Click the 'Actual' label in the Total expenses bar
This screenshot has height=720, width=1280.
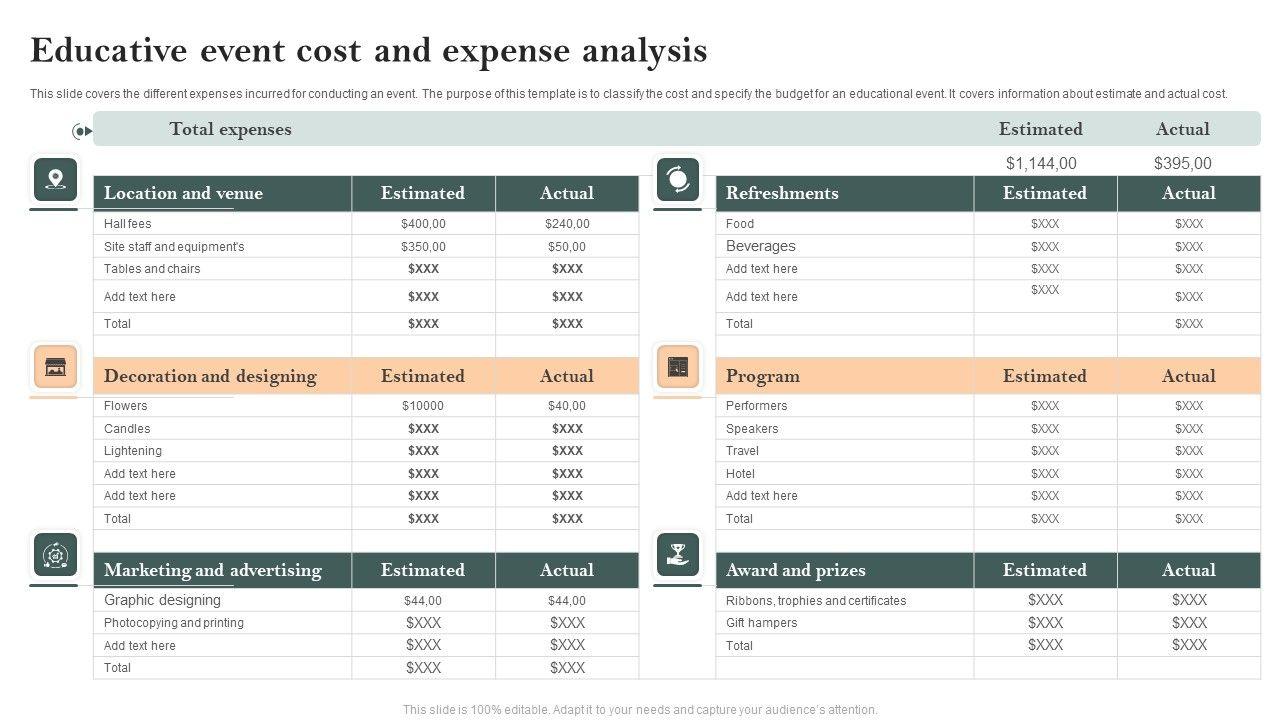[1183, 129]
